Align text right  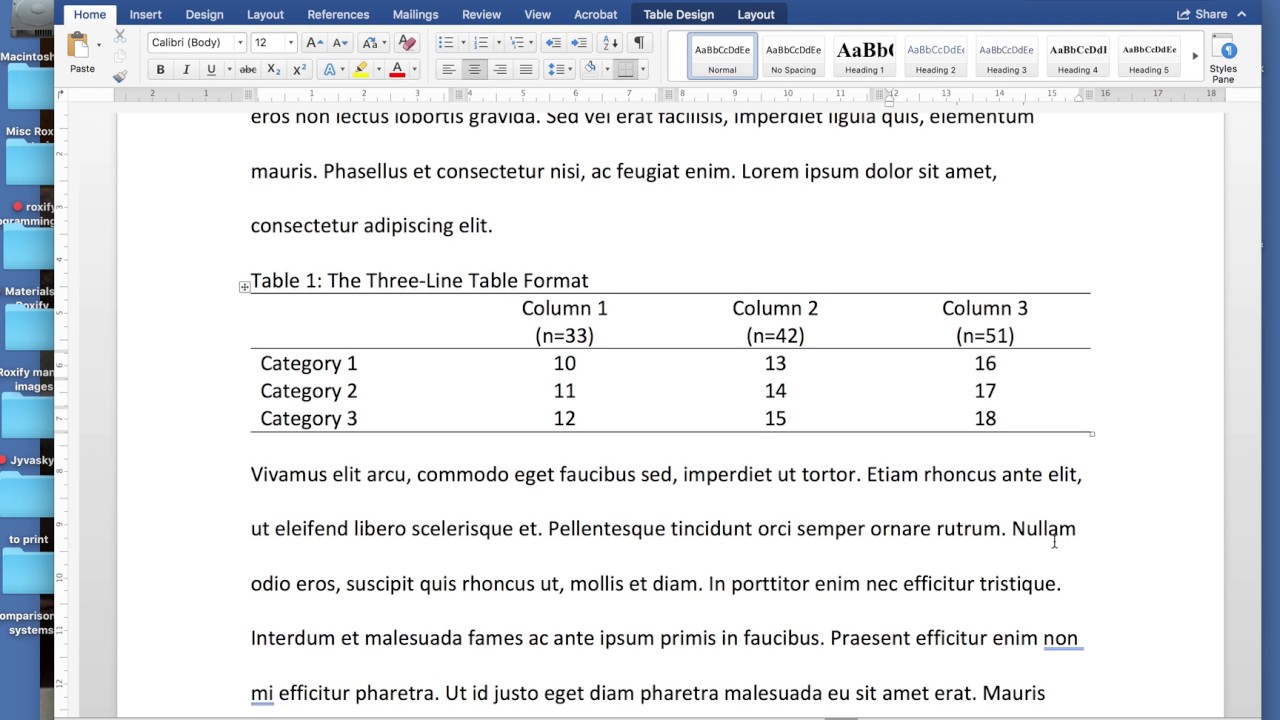coord(500,70)
